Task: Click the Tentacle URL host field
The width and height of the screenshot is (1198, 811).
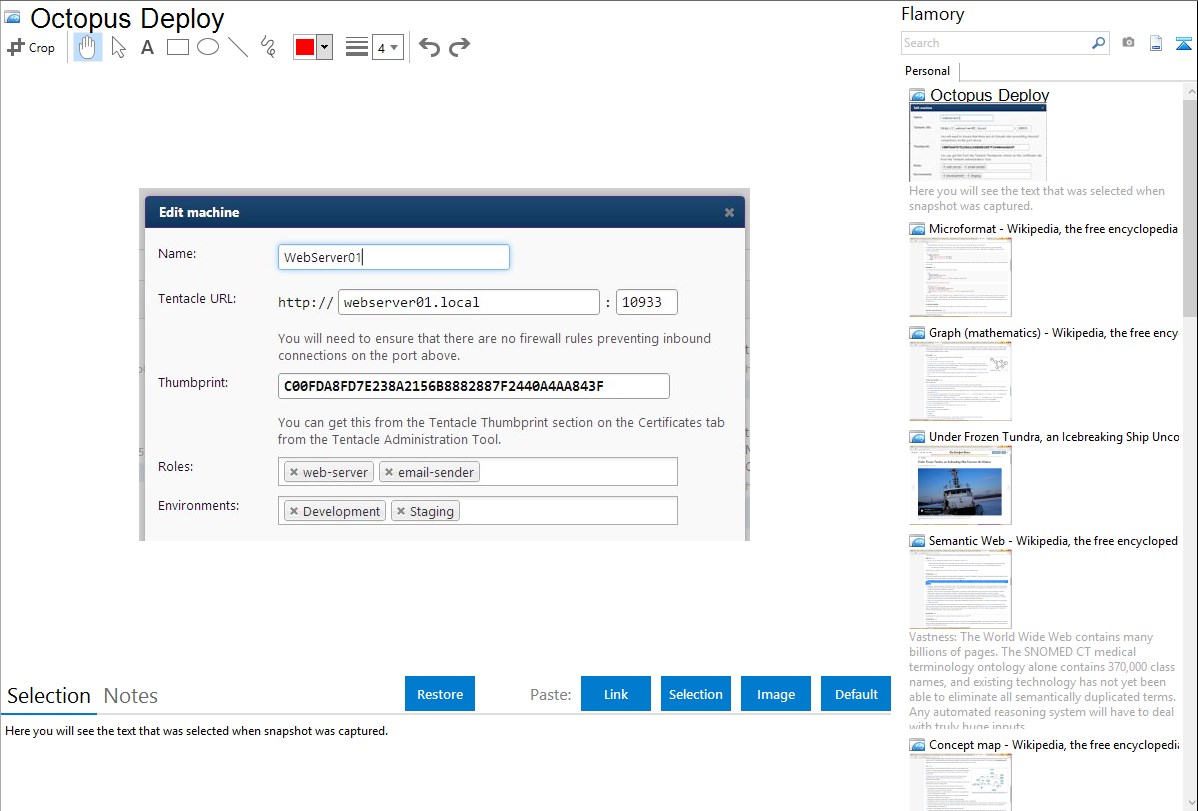Action: click(x=469, y=302)
